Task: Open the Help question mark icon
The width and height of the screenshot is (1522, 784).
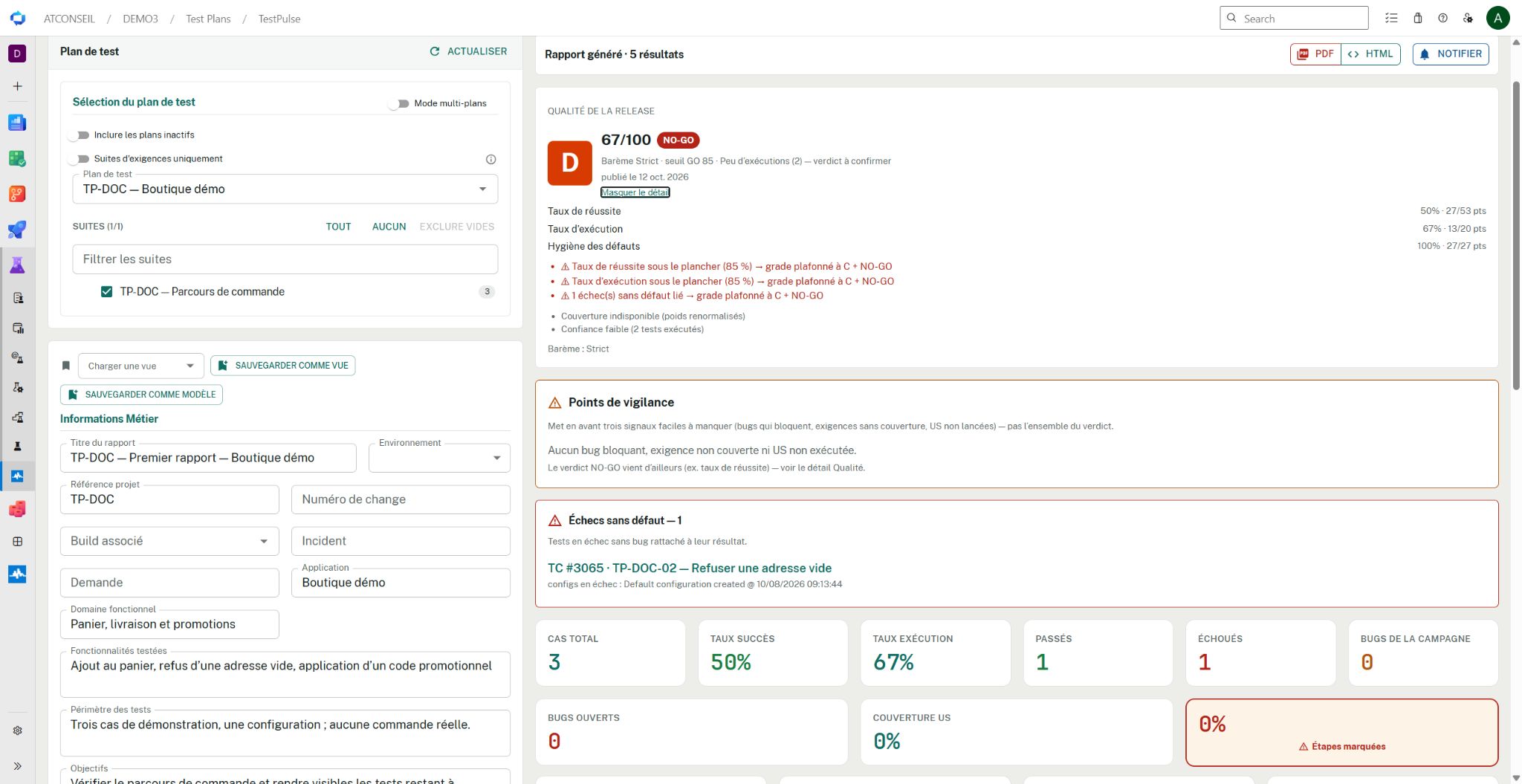Action: pos(1442,19)
